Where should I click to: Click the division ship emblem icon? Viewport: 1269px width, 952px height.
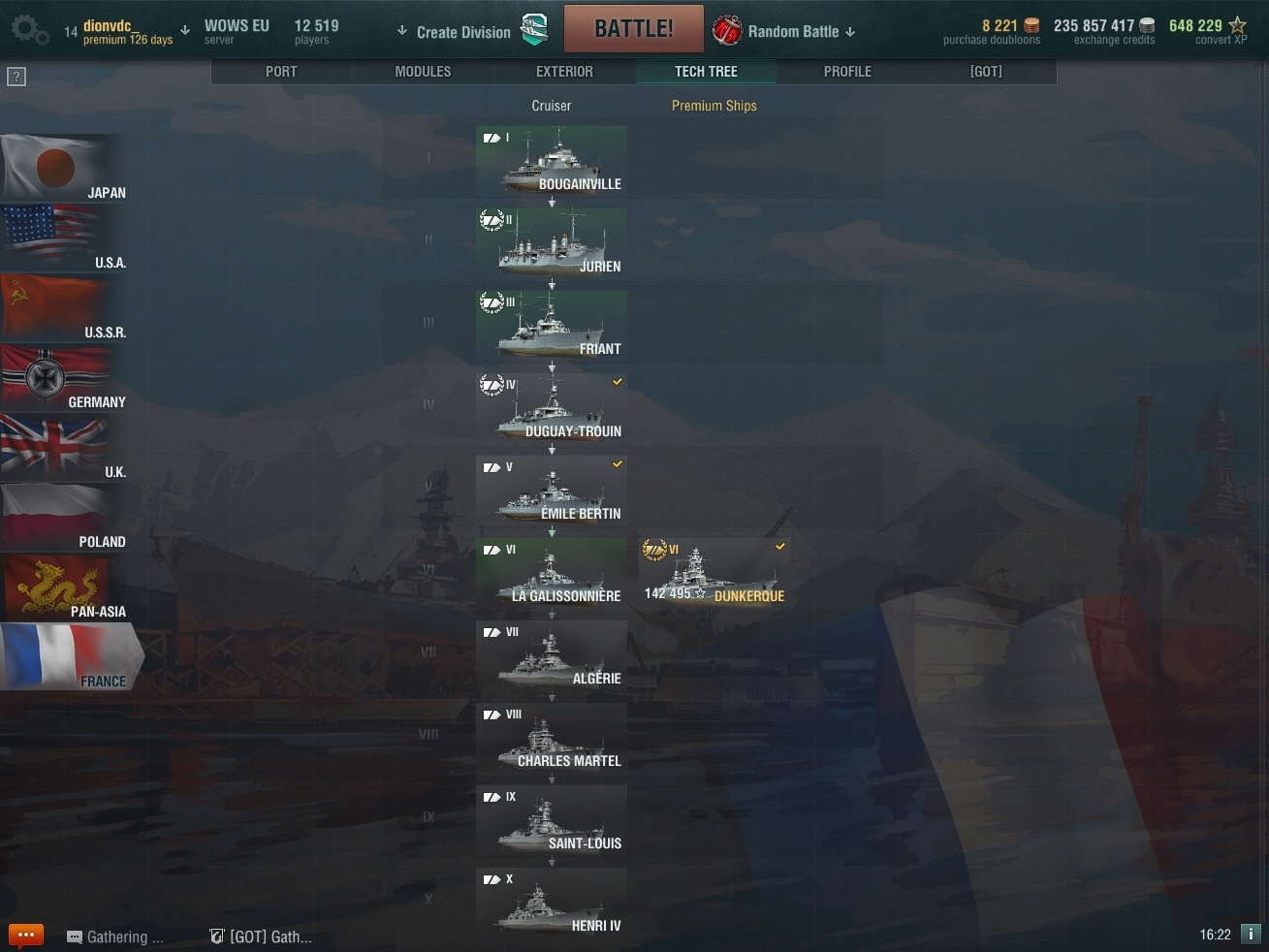pos(534,29)
